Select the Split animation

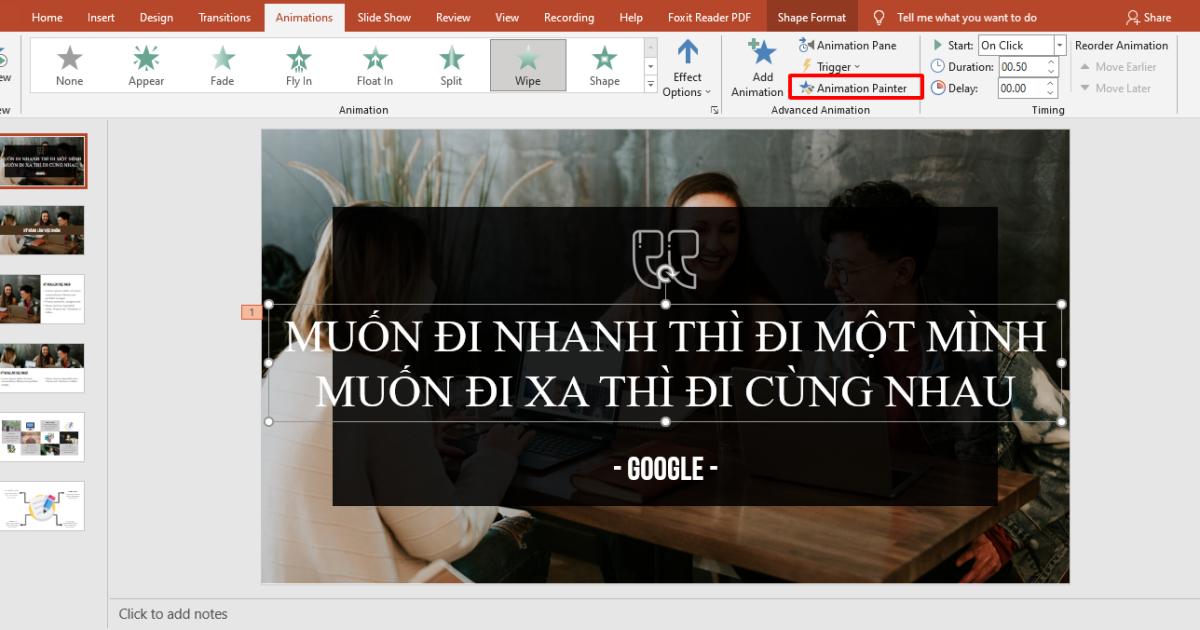coord(451,64)
